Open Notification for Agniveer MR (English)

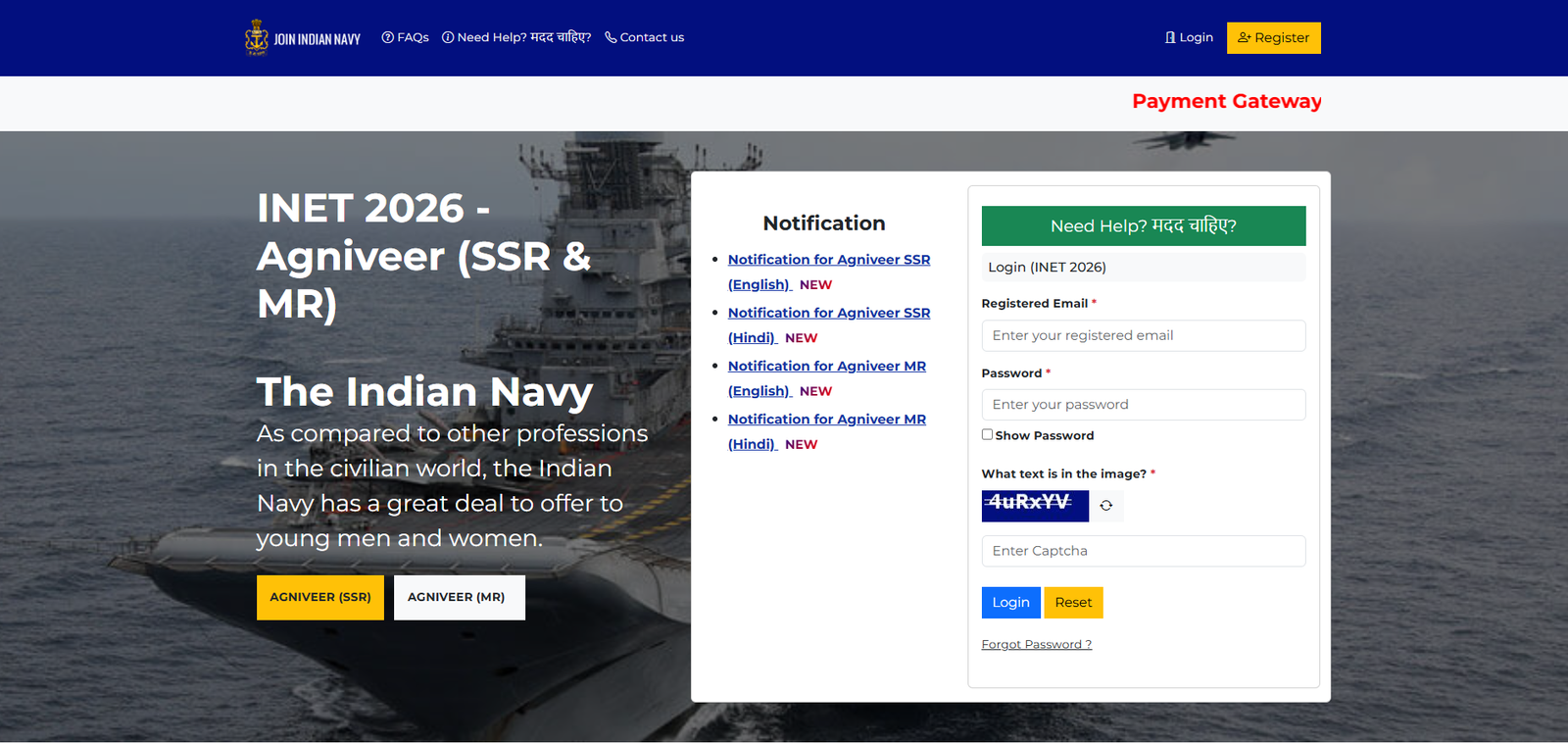point(827,378)
